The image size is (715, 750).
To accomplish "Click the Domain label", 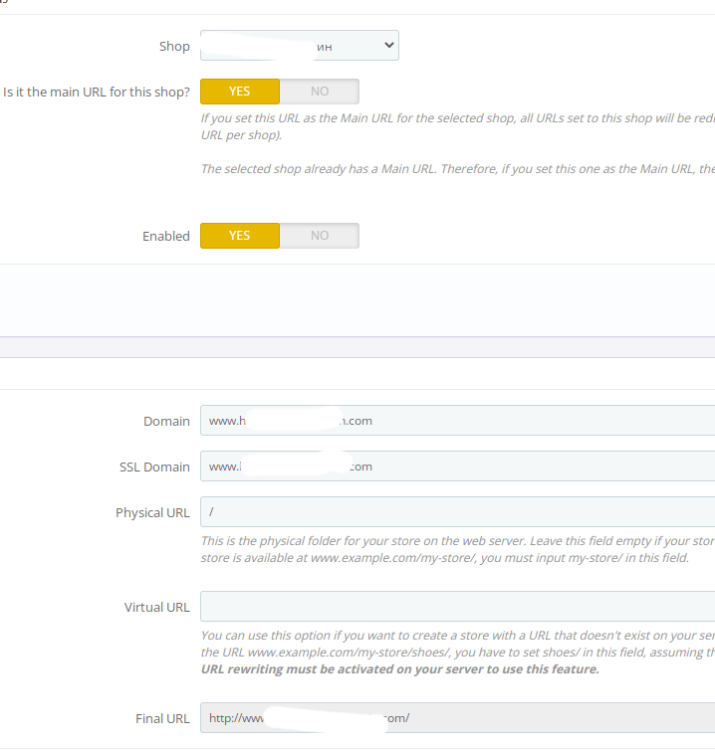I will [166, 421].
